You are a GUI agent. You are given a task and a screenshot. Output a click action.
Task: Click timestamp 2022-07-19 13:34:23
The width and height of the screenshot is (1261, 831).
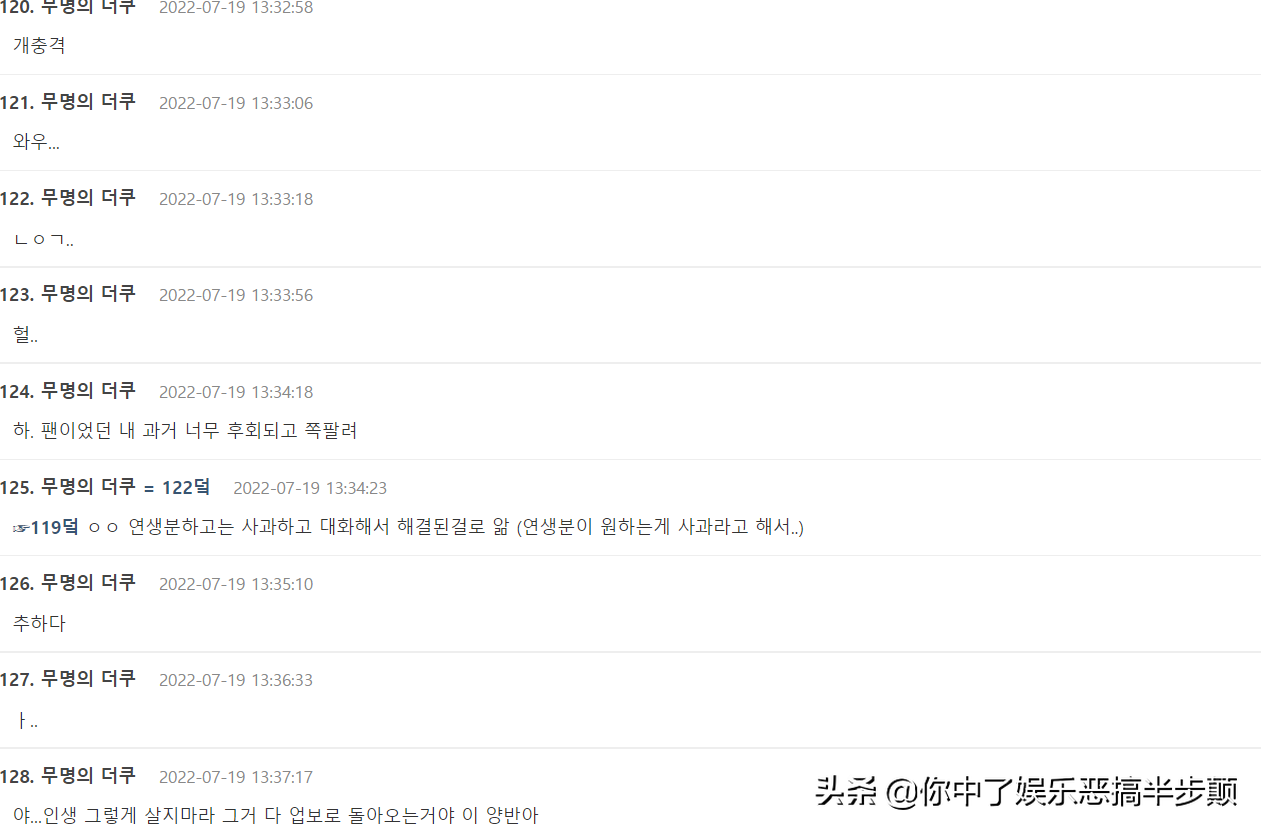coord(310,488)
